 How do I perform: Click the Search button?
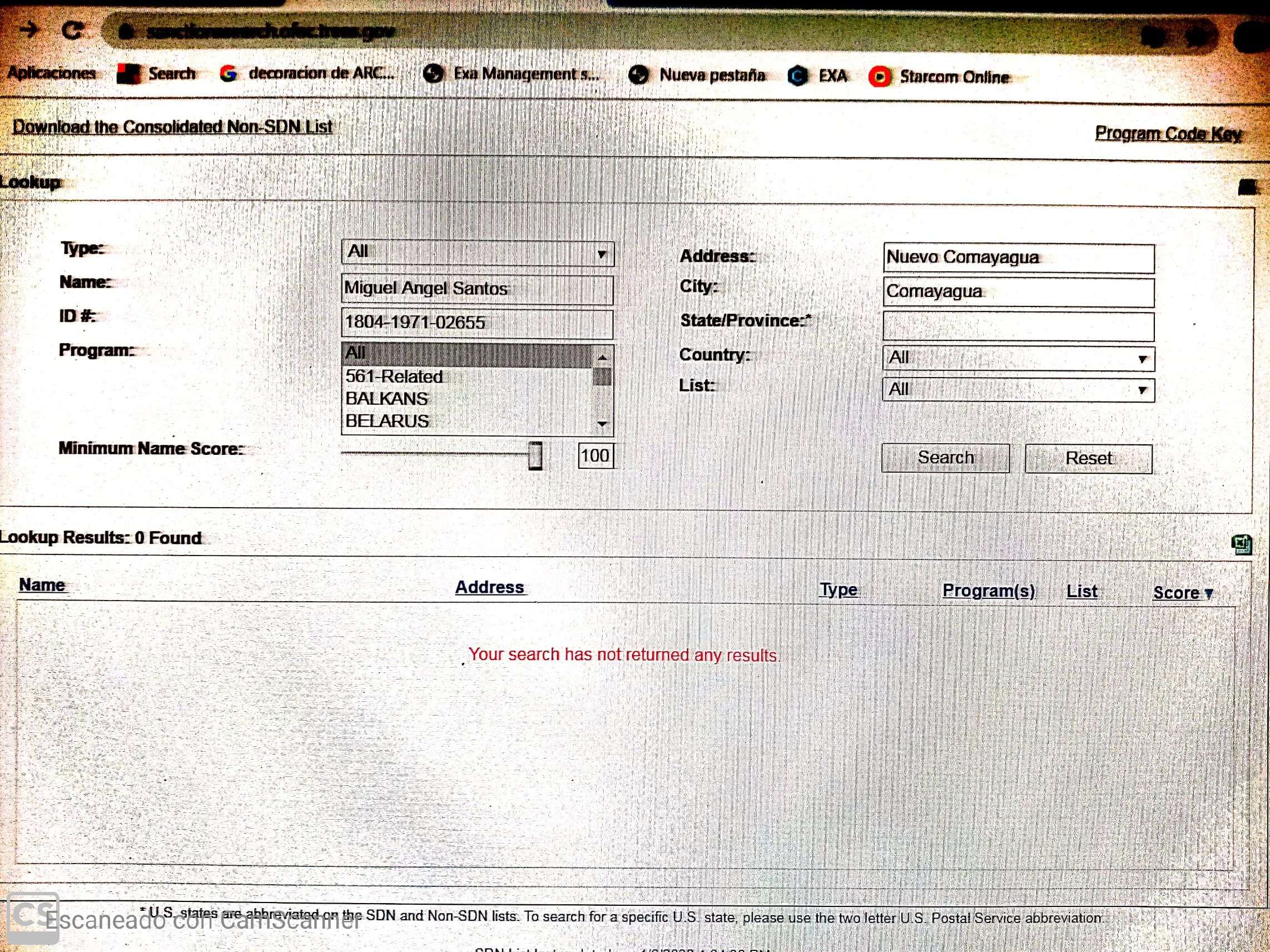945,458
